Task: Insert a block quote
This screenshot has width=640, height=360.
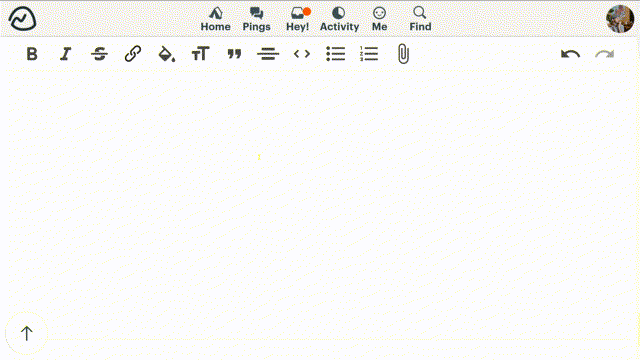Action: 234,54
